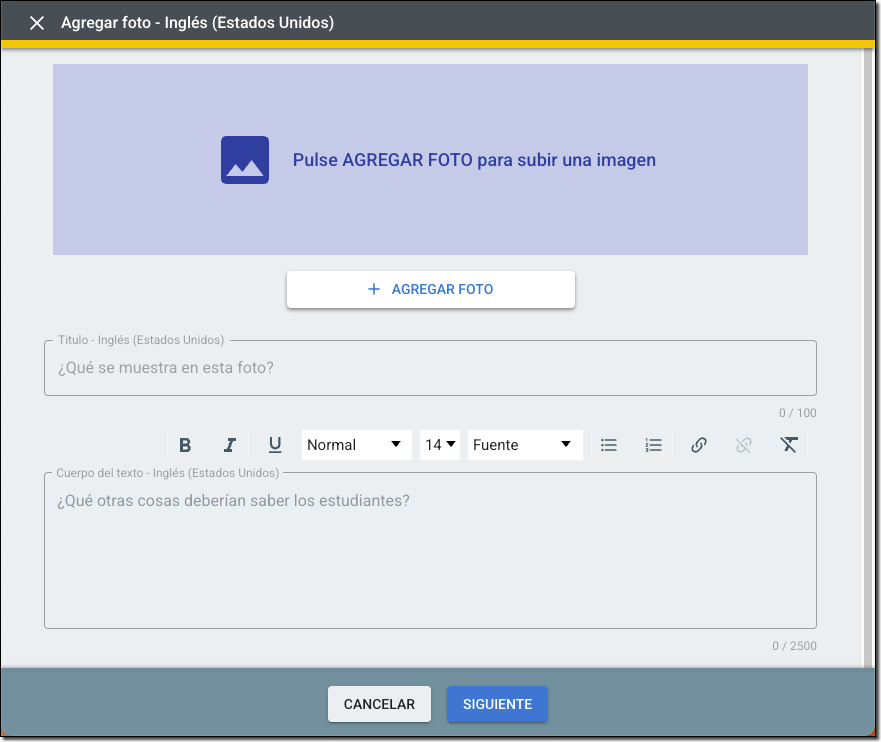Click the CANCELAR button
Image resolution: width=881 pixels, height=742 pixels.
point(379,704)
